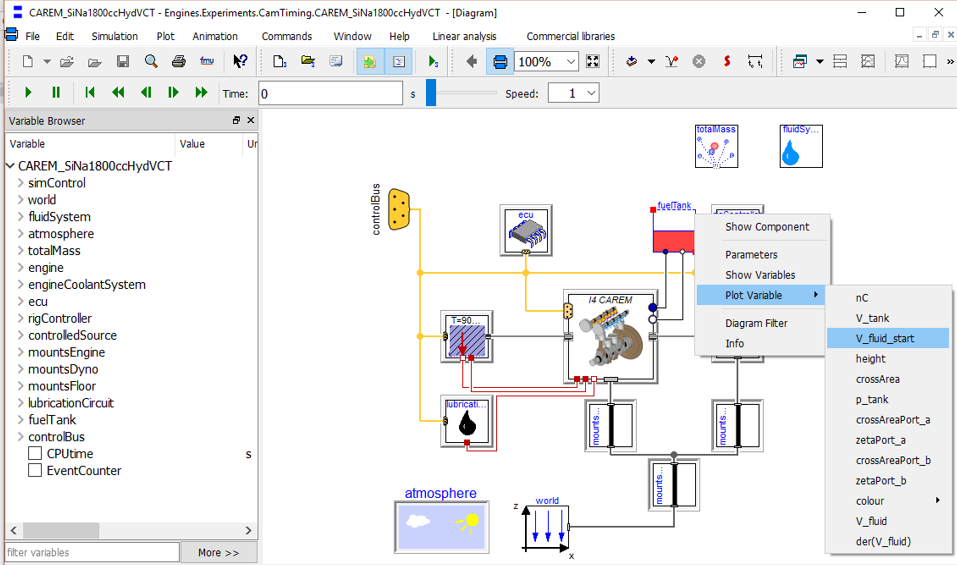The width and height of the screenshot is (957, 565).
Task: Expand the colour submenu arrow
Action: click(x=937, y=500)
